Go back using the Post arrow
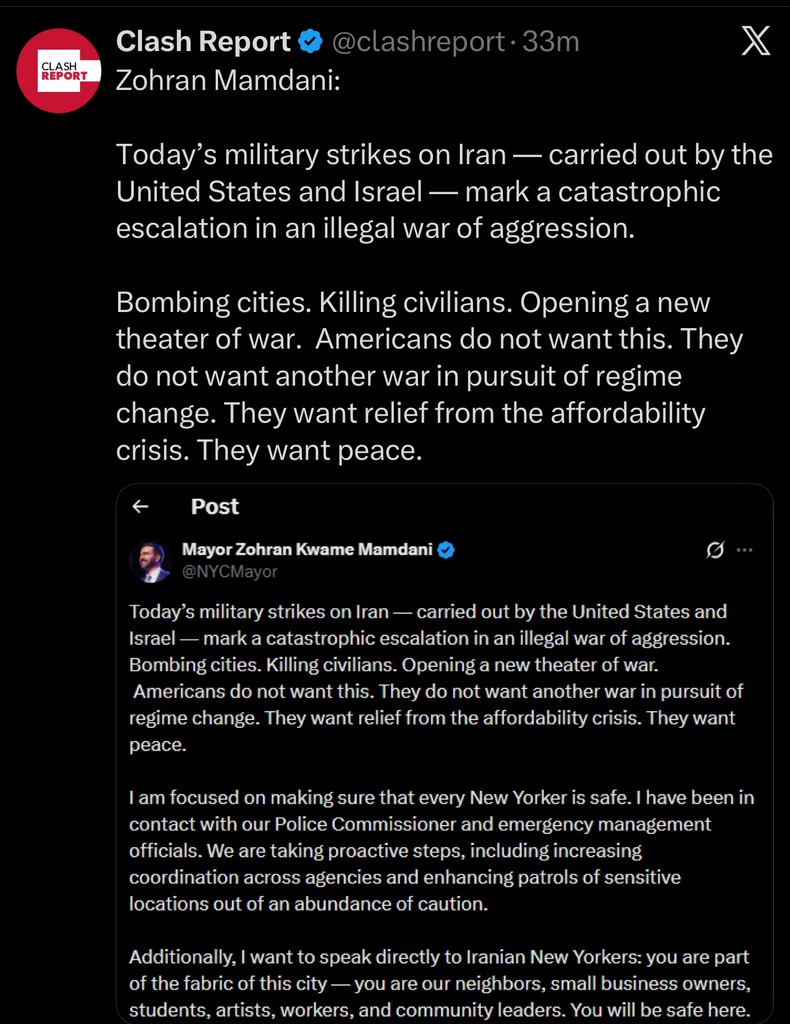Screen dimensions: 790x1024 click(x=141, y=507)
